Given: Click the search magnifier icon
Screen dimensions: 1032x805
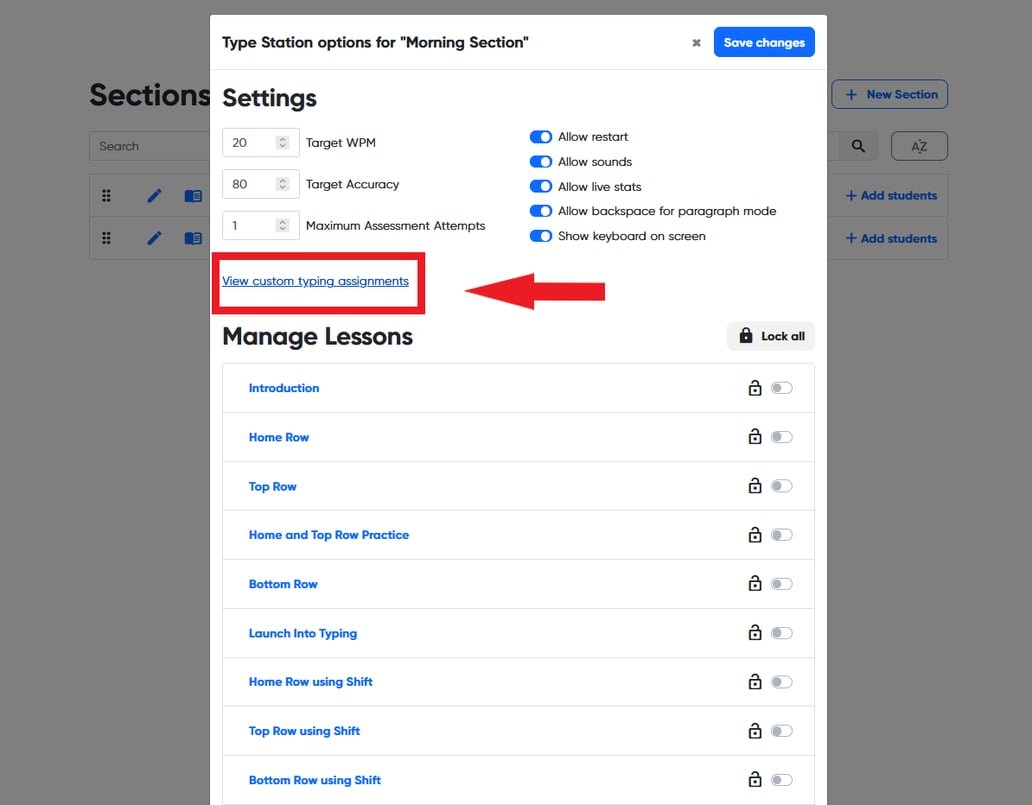Looking at the screenshot, I should [858, 146].
